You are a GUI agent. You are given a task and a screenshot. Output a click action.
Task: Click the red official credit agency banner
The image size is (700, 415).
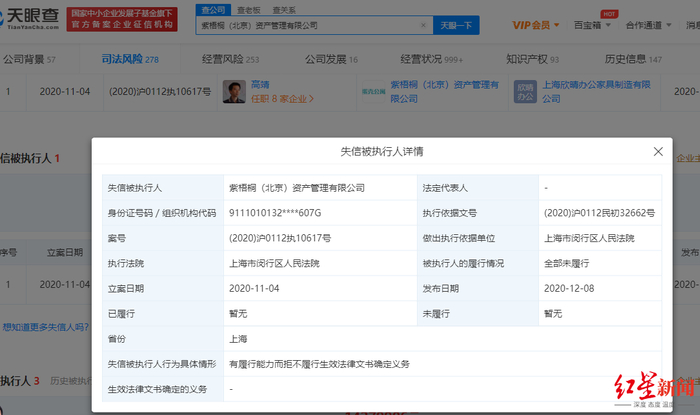[x=122, y=19]
